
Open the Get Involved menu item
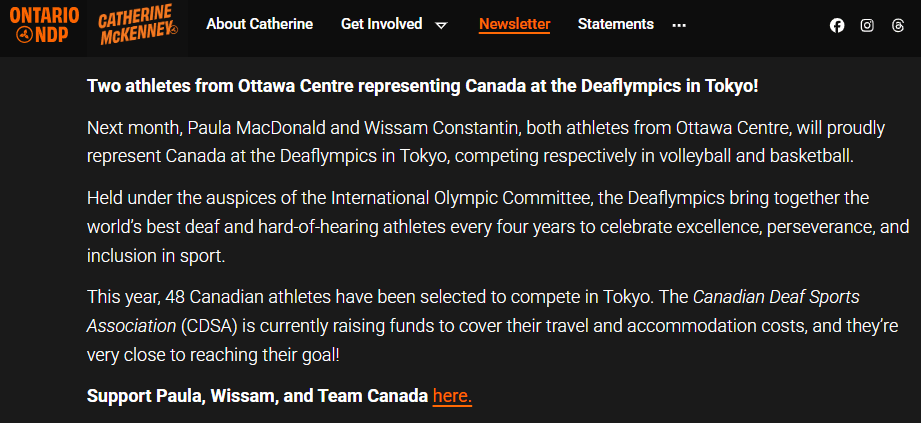(381, 24)
